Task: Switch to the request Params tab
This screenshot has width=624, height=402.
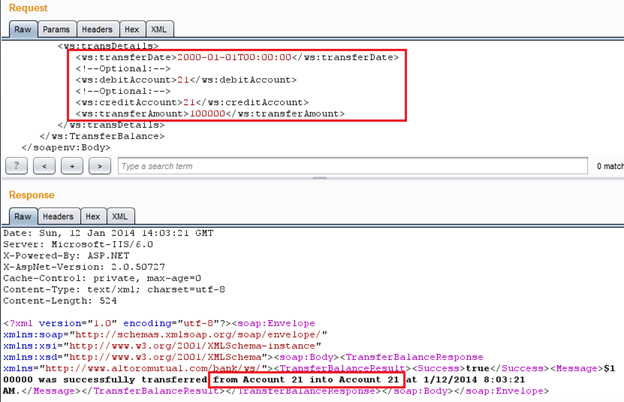Action: coord(57,30)
